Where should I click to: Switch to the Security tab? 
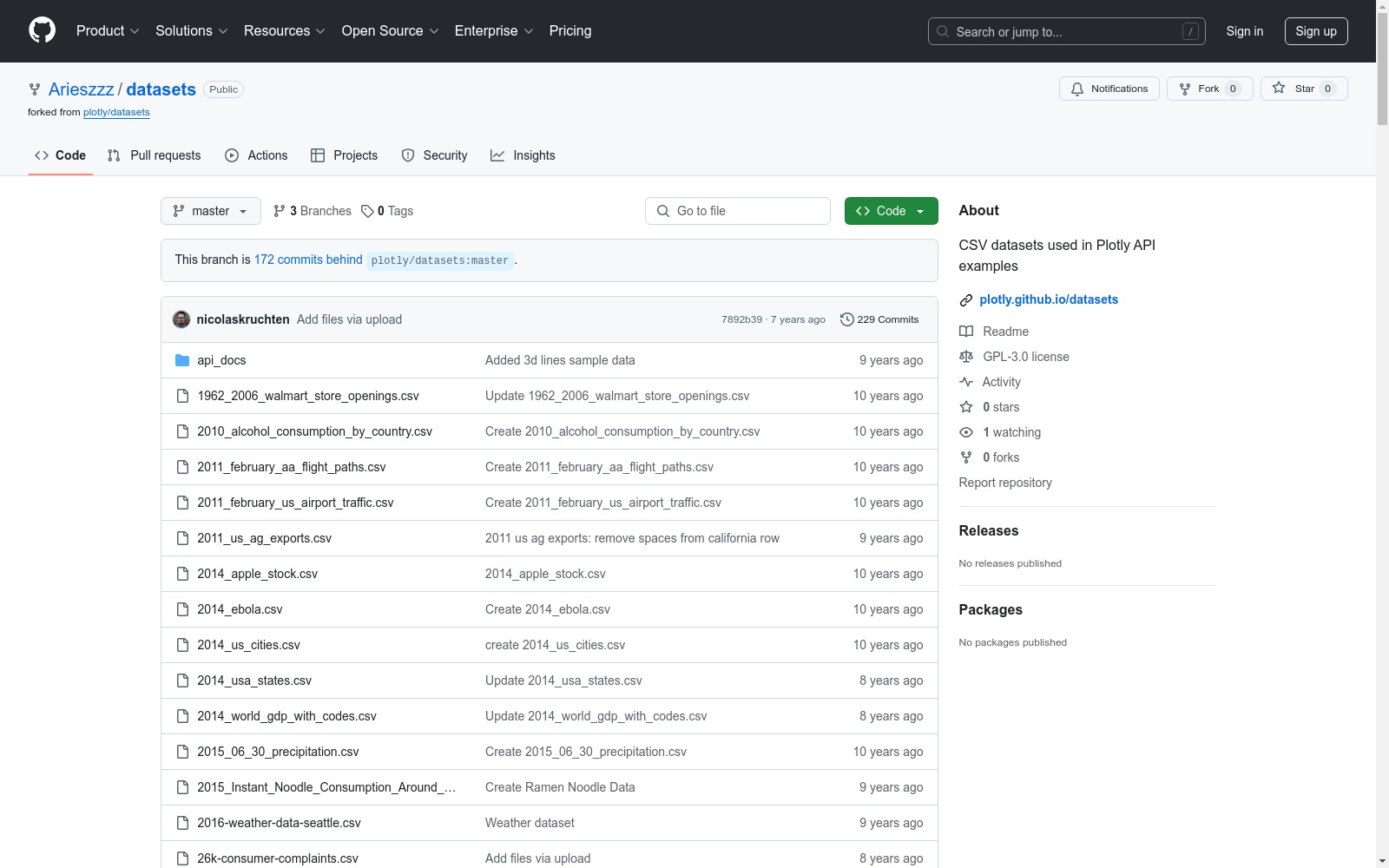coord(434,155)
